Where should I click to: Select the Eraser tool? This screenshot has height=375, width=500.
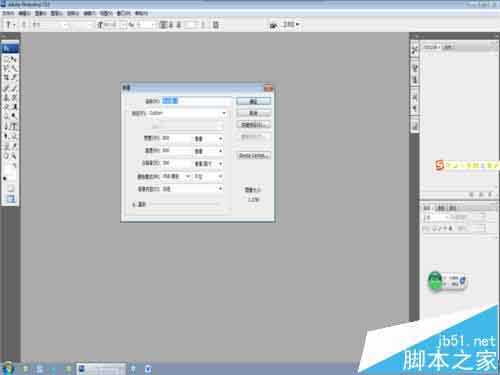(x=6, y=107)
